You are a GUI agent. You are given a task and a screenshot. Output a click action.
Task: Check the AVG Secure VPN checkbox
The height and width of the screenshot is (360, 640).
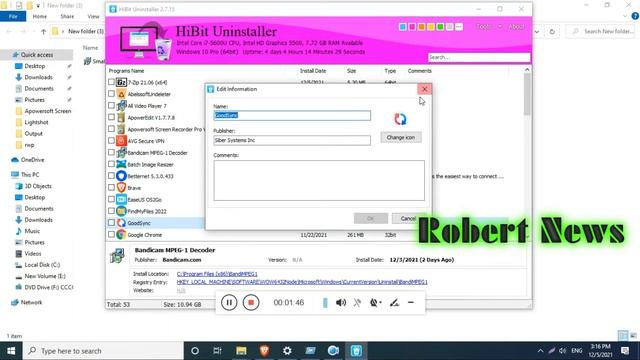[111, 141]
